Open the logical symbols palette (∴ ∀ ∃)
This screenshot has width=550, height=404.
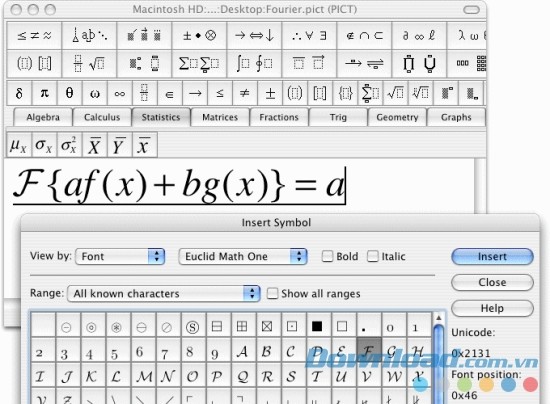coord(309,35)
